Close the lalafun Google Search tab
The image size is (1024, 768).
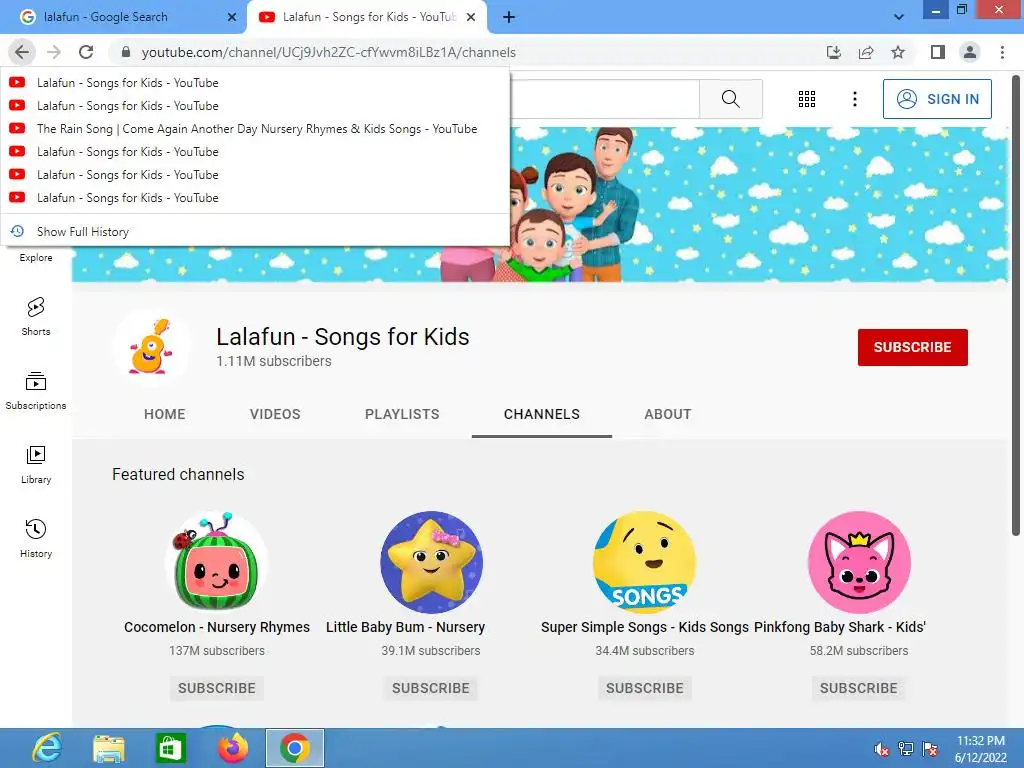(x=232, y=17)
